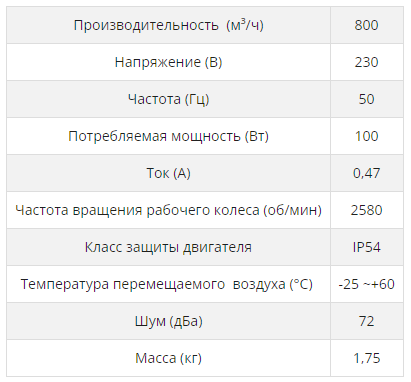Select the 72 noise value
The image size is (411, 382).
(x=366, y=321)
